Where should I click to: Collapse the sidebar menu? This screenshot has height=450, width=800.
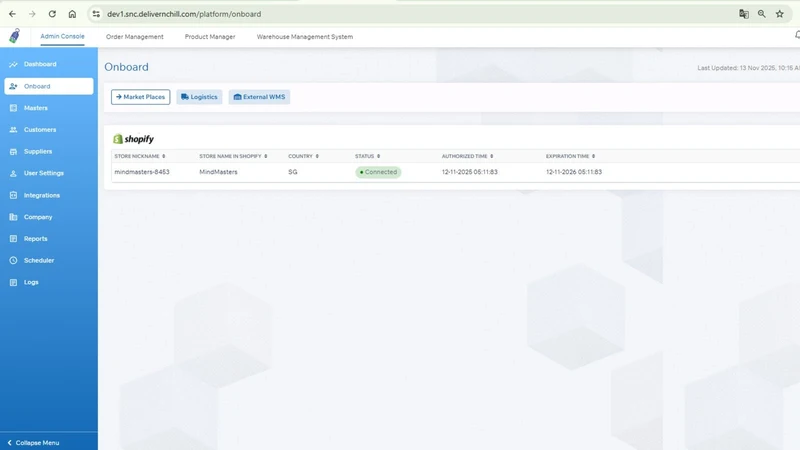coord(33,443)
